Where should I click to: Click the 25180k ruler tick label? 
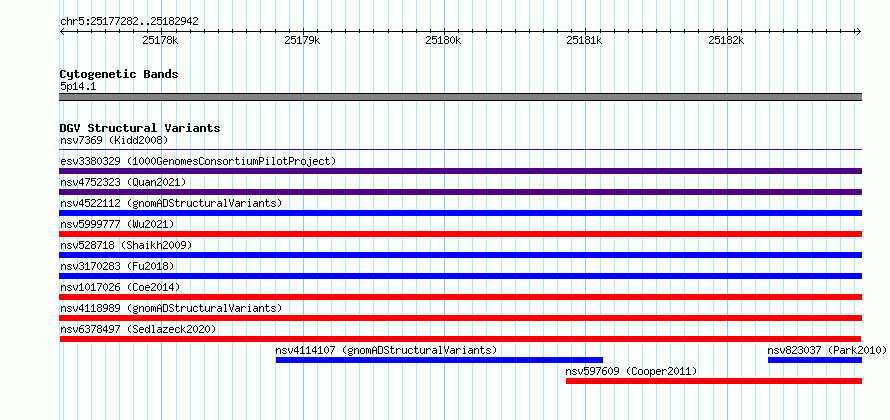click(x=443, y=40)
